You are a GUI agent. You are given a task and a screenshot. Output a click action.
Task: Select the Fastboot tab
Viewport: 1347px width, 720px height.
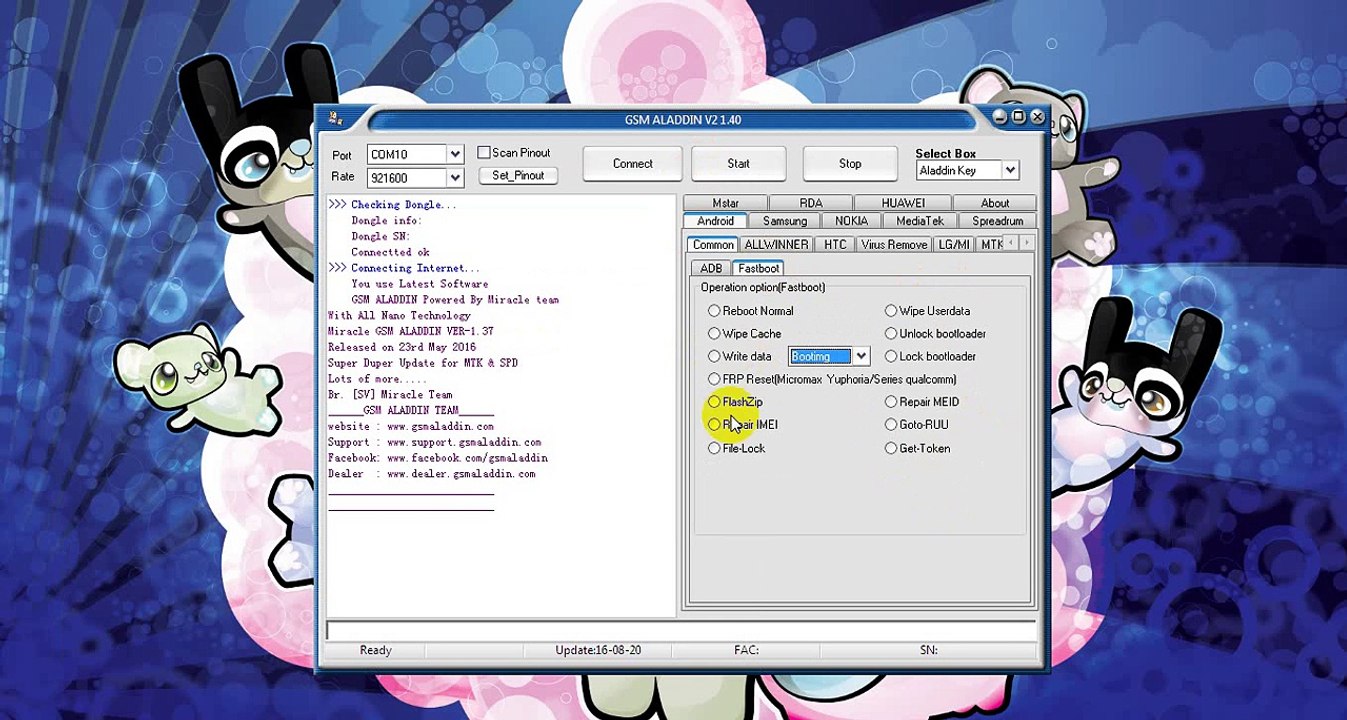pos(759,268)
